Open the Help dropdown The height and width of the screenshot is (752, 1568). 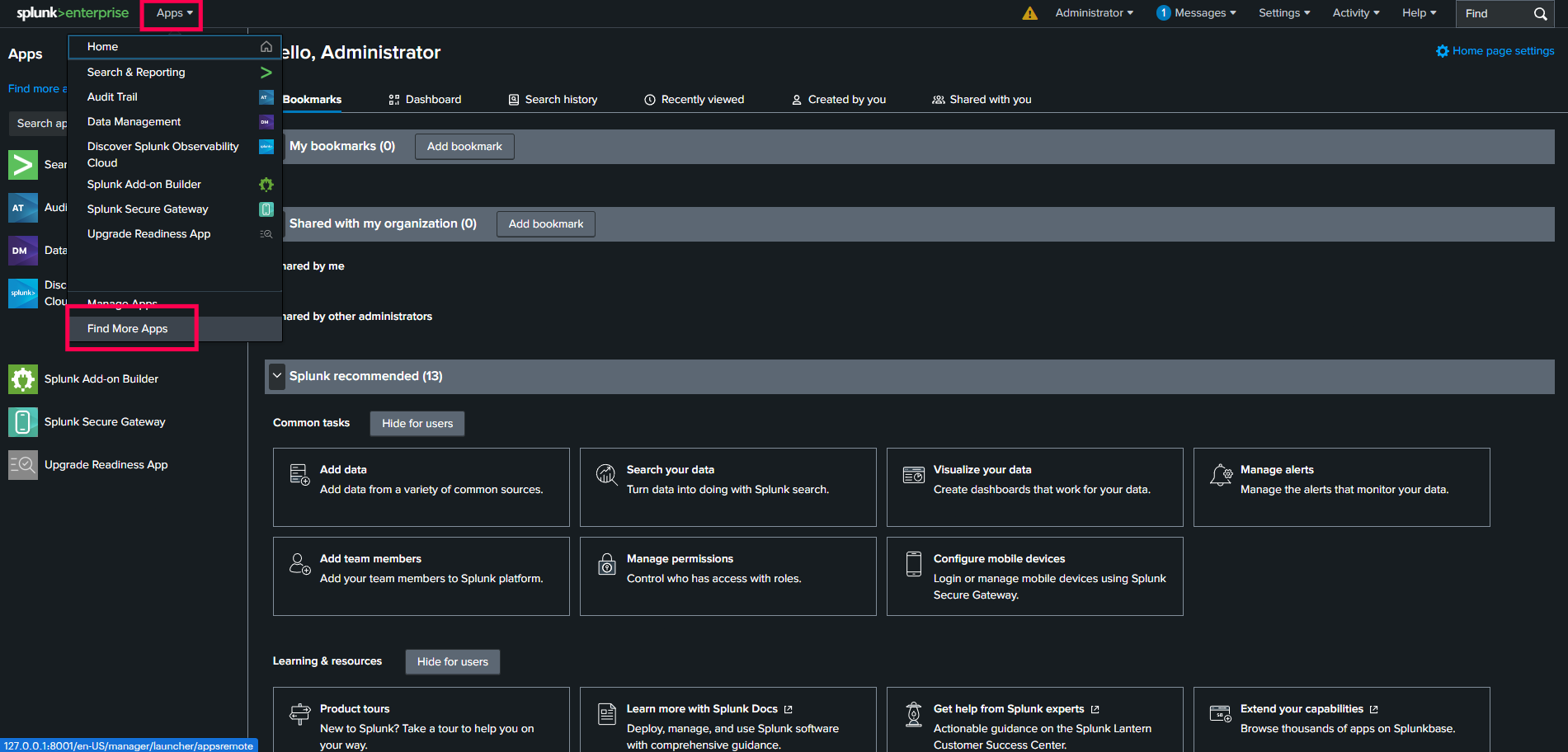(x=1418, y=13)
